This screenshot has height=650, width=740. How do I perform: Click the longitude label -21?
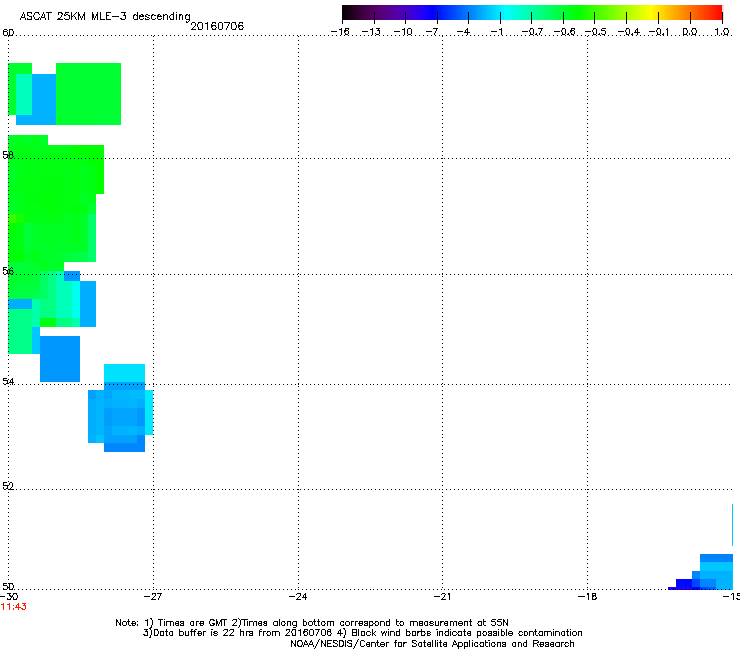coord(442,597)
